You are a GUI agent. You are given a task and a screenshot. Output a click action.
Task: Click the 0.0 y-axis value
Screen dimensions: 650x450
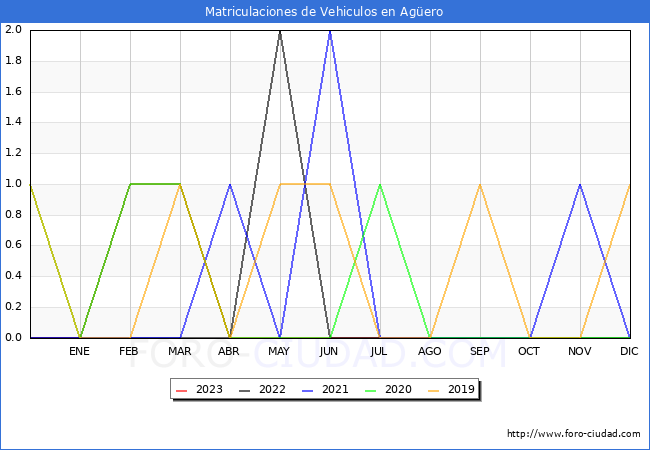[x=13, y=337]
